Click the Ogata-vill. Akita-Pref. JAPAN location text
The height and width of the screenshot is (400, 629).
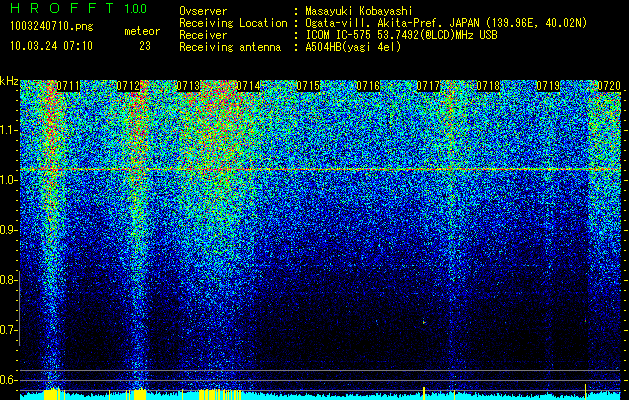coord(446,23)
